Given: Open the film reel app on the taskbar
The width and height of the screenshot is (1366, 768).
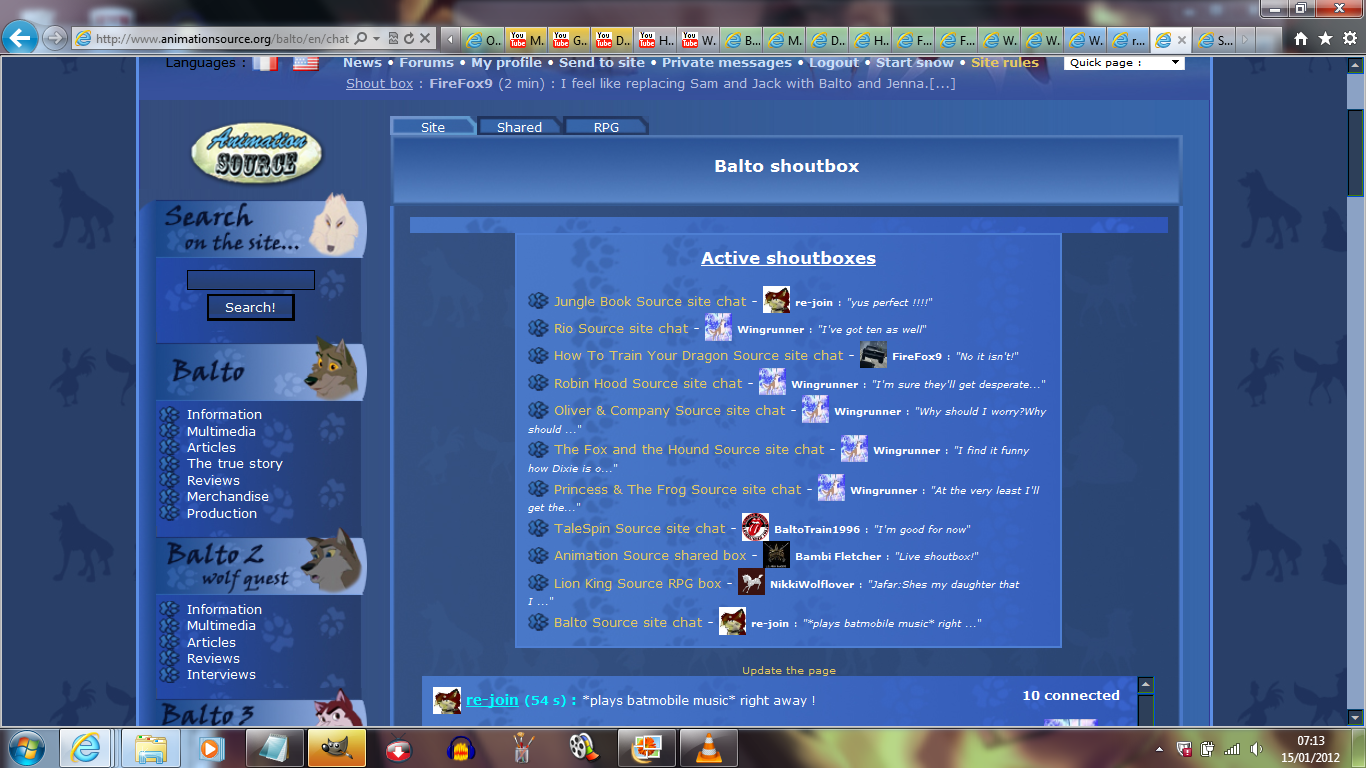Looking at the screenshot, I should (585, 748).
